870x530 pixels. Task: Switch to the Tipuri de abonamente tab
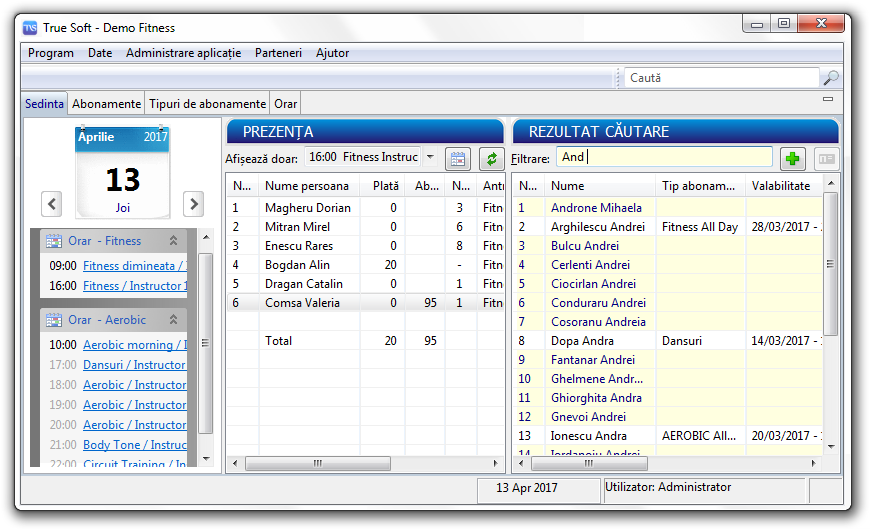(x=207, y=104)
